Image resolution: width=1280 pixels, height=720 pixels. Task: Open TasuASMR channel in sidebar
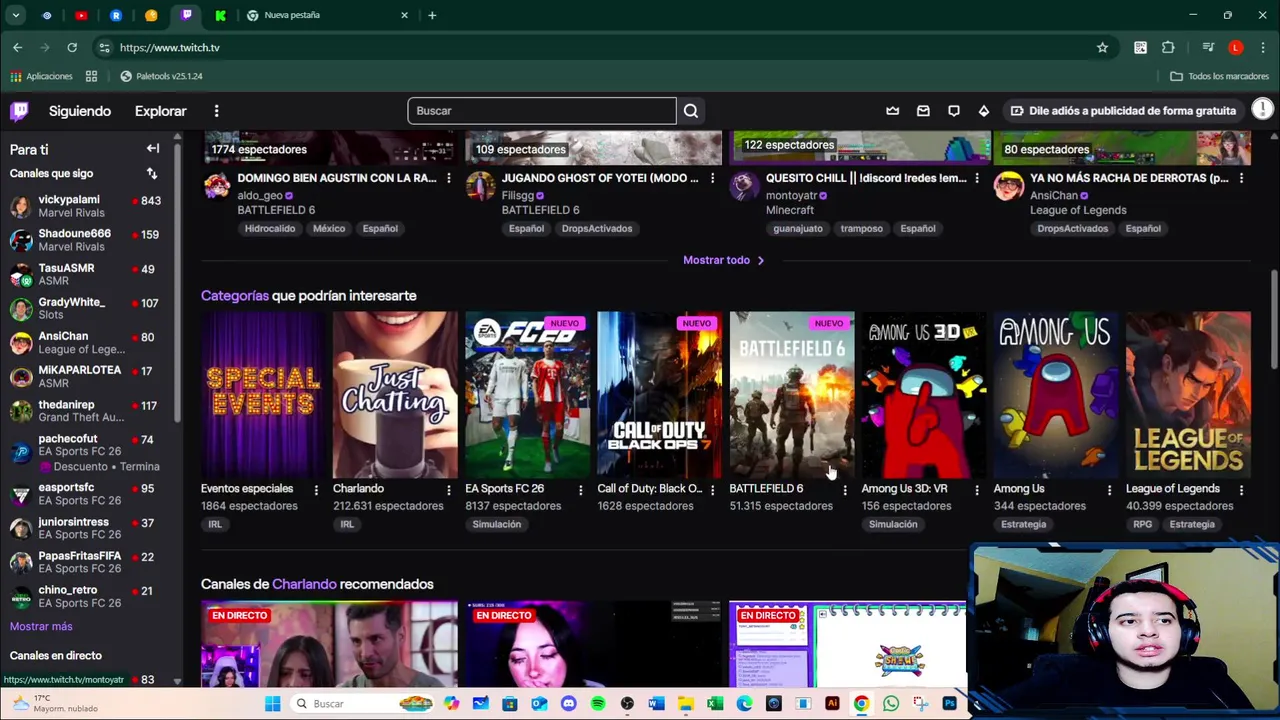coord(88,274)
